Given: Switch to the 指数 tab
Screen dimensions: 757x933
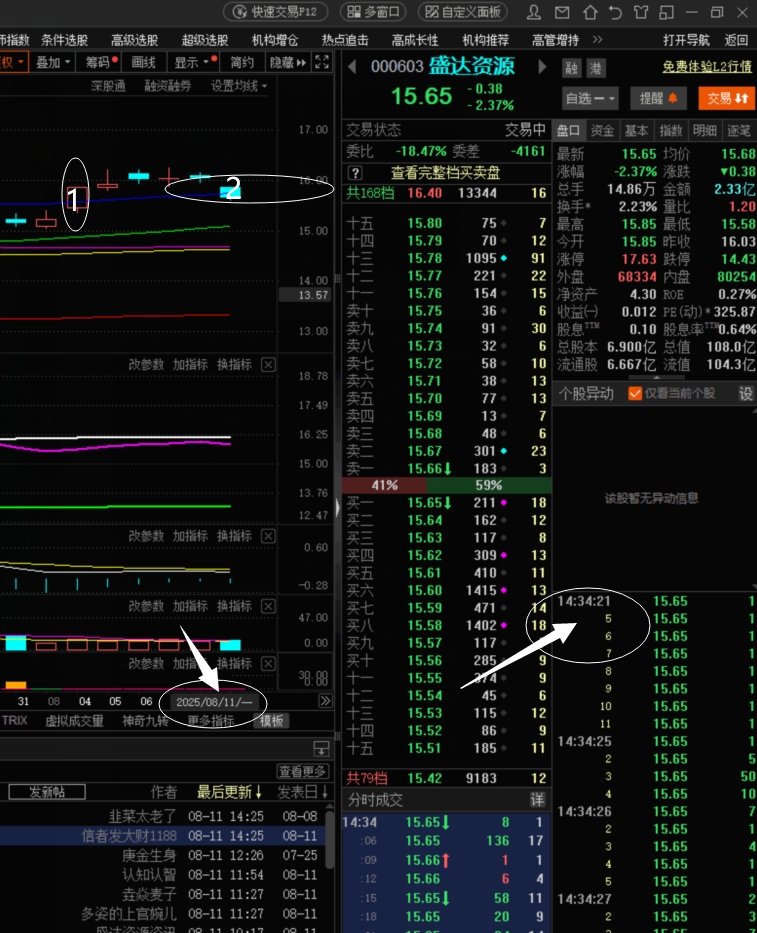Looking at the screenshot, I should [671, 130].
